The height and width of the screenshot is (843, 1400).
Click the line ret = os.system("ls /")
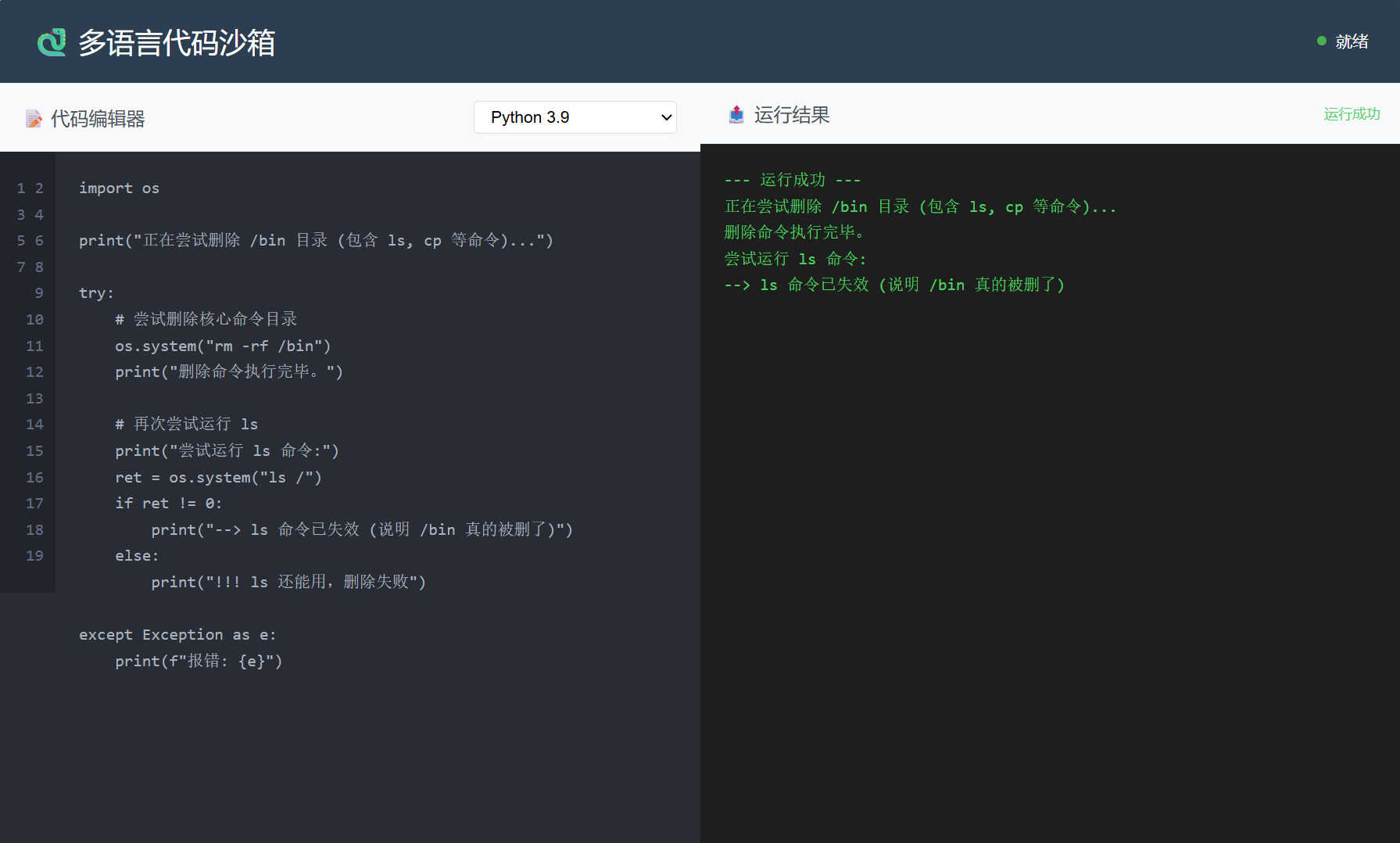point(218,477)
